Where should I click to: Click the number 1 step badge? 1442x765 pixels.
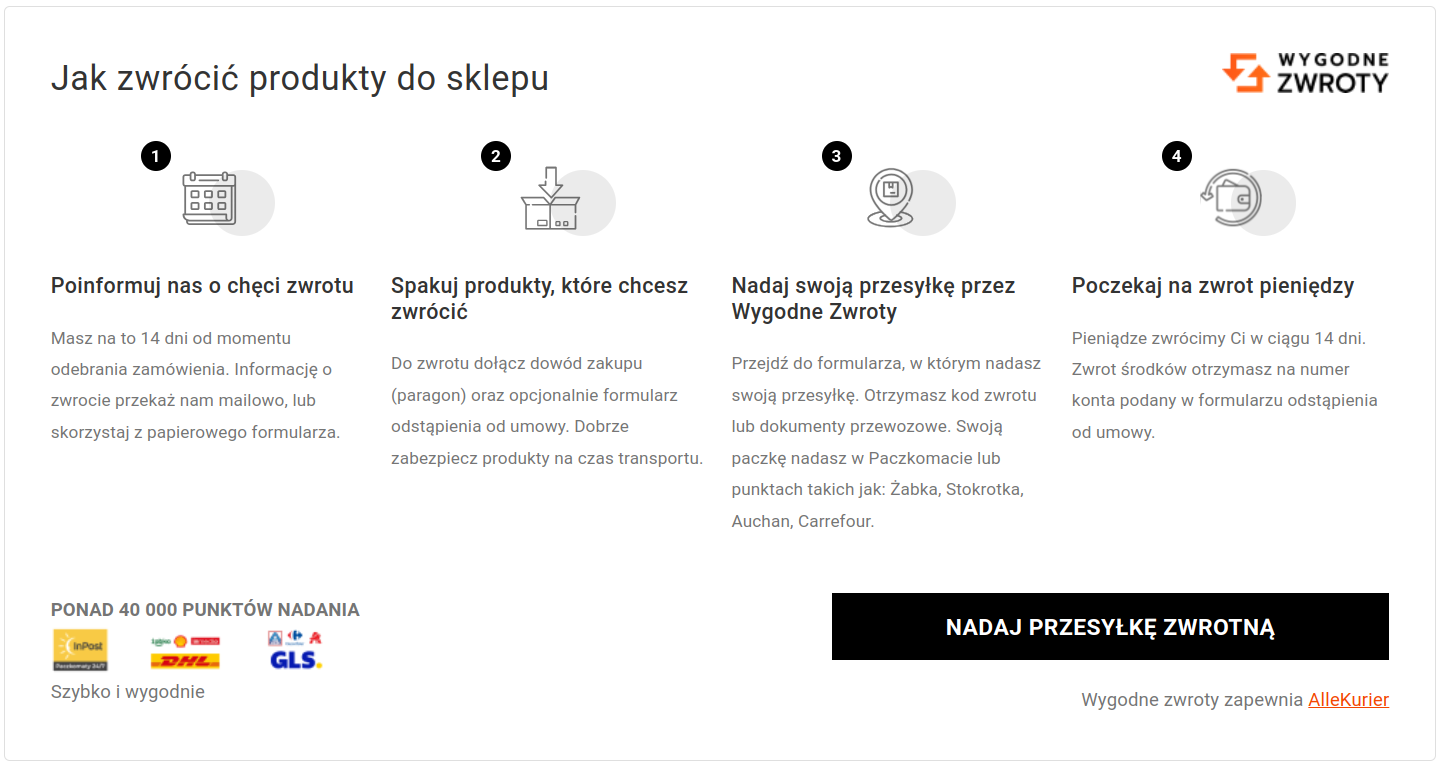point(156,156)
